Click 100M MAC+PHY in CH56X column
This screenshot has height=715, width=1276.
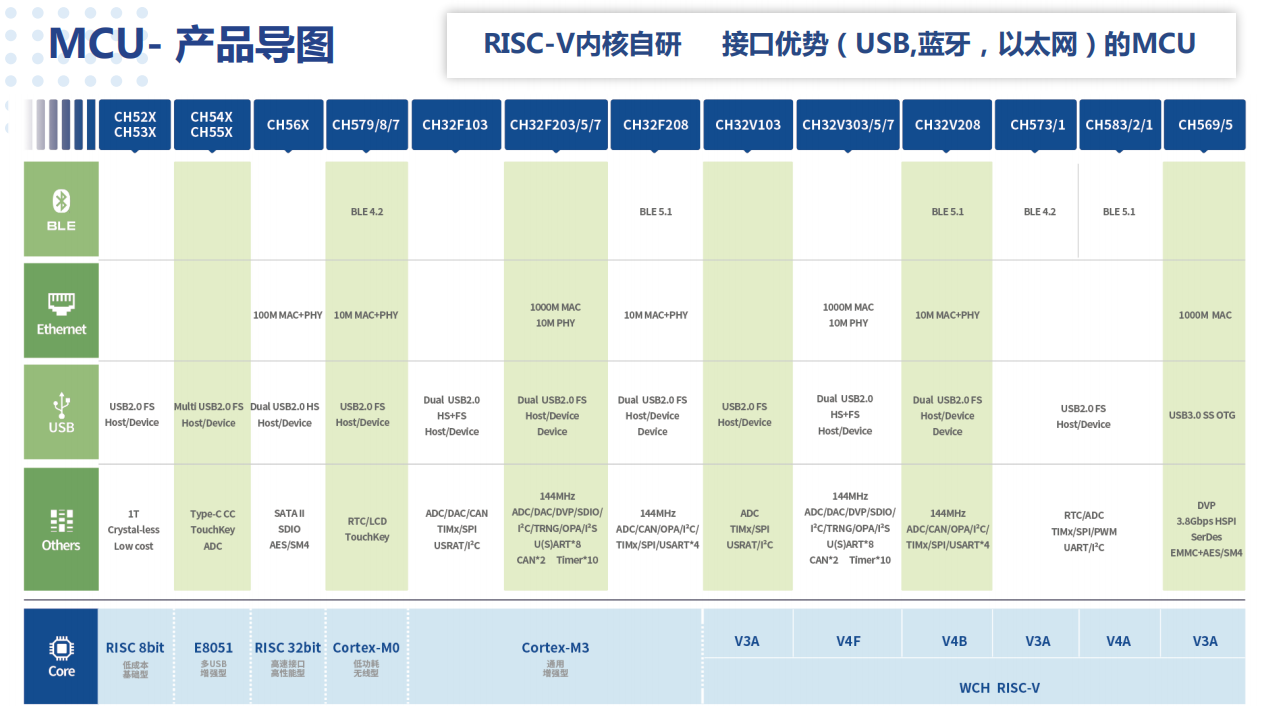pyautogui.click(x=288, y=315)
